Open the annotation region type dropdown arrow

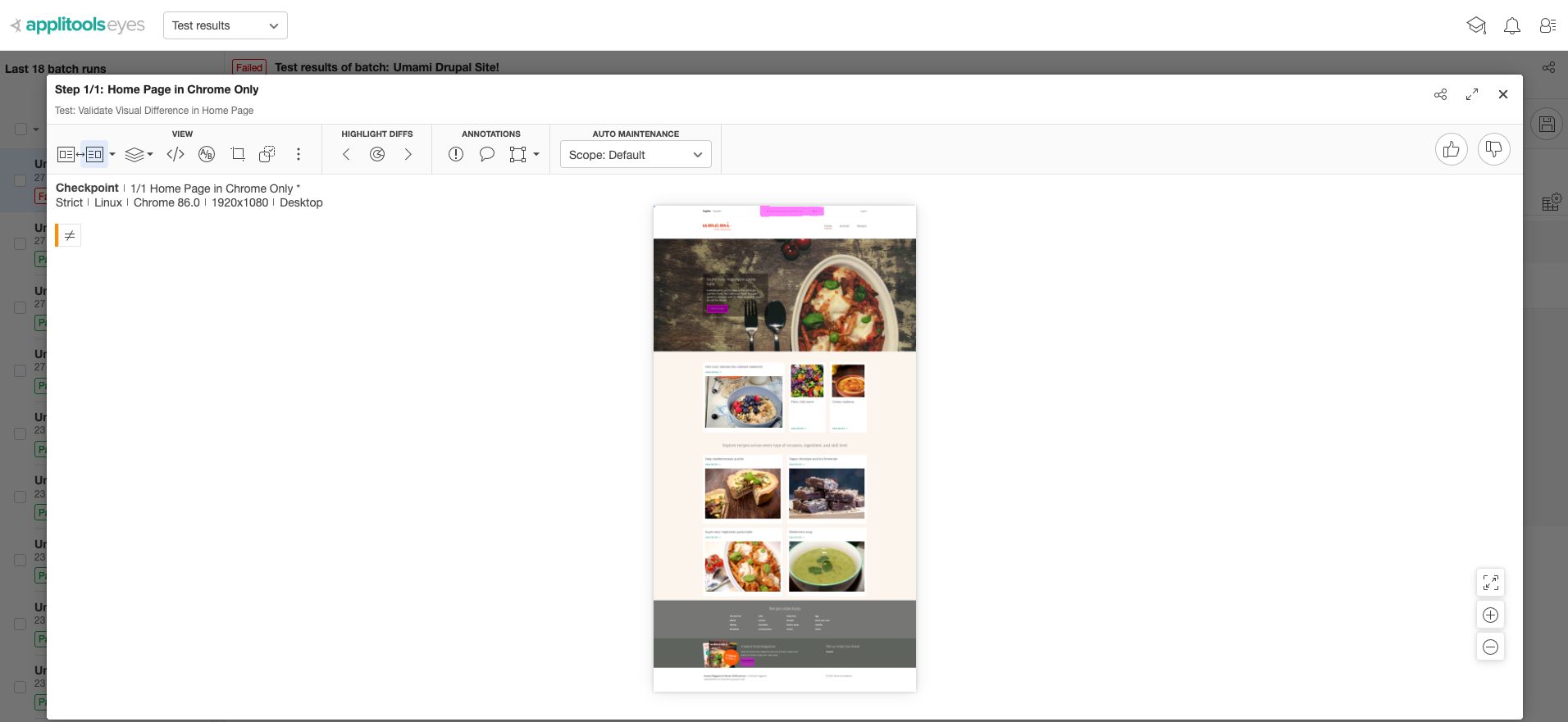point(536,154)
